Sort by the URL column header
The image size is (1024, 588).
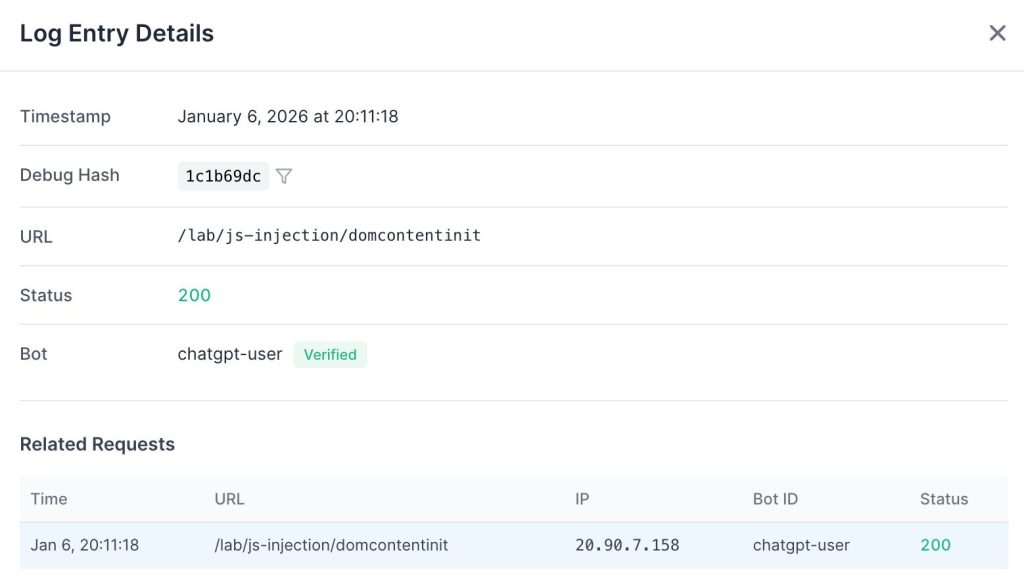229,499
